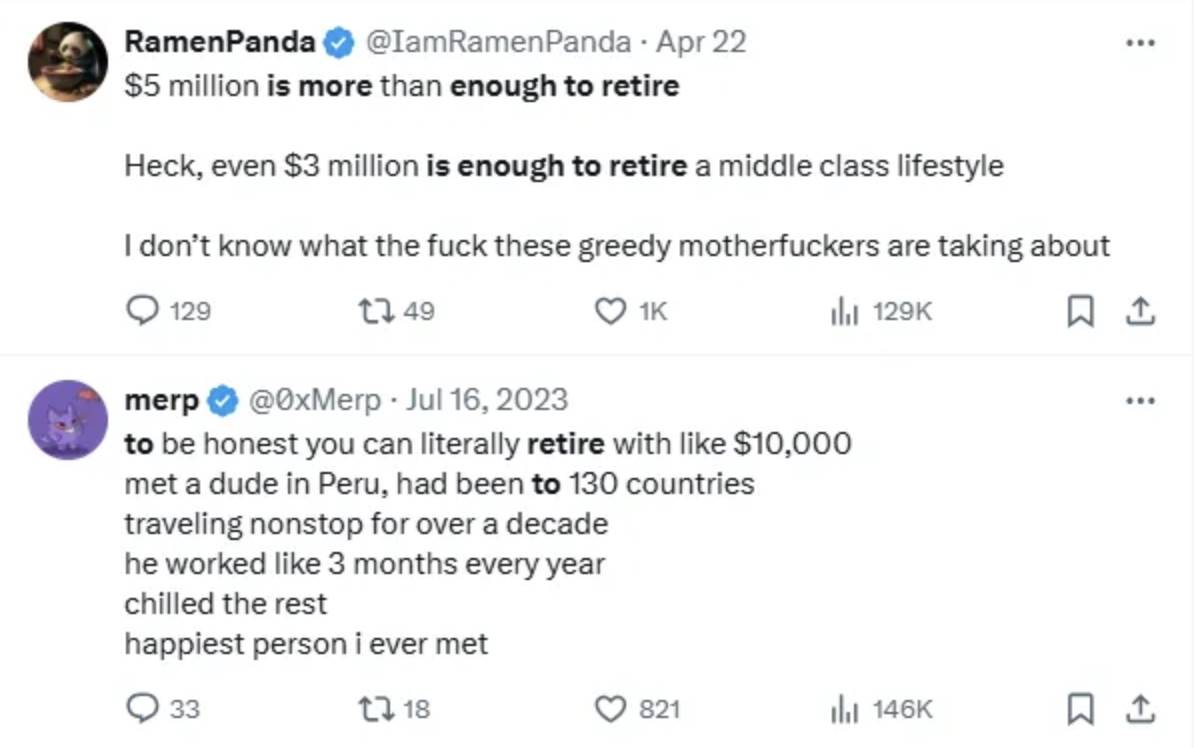Open merp's purple avatar profile

68,419
